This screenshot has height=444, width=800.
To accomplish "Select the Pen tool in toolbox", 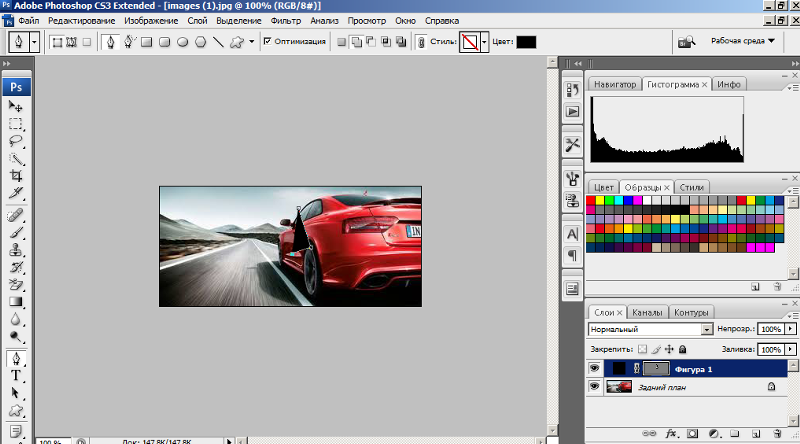I will (16, 359).
